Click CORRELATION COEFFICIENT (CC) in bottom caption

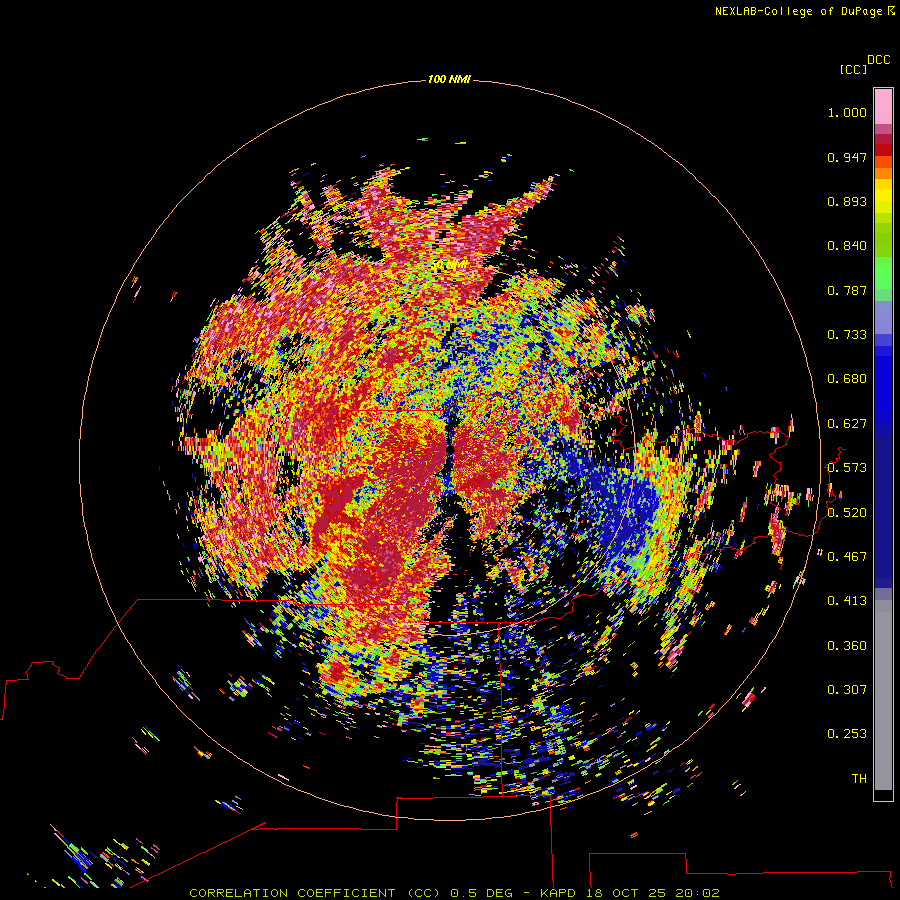315,893
